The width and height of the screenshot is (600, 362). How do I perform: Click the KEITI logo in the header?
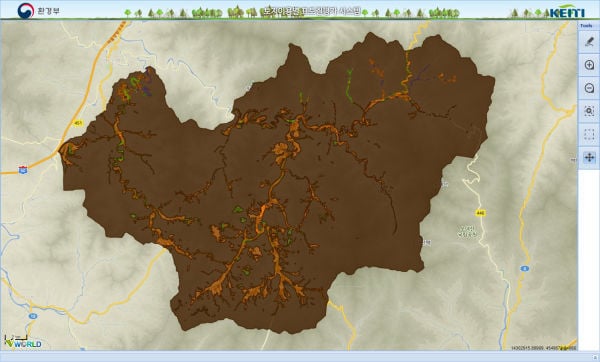click(x=567, y=11)
